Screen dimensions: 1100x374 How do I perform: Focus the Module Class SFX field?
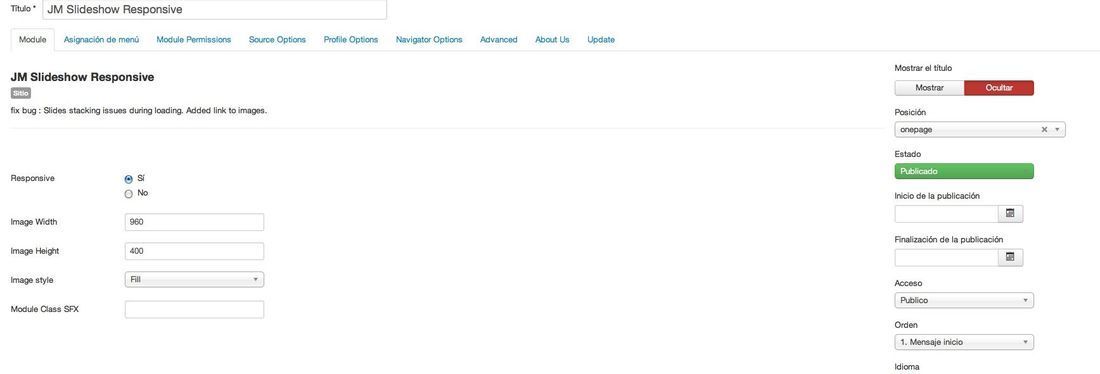[194, 309]
